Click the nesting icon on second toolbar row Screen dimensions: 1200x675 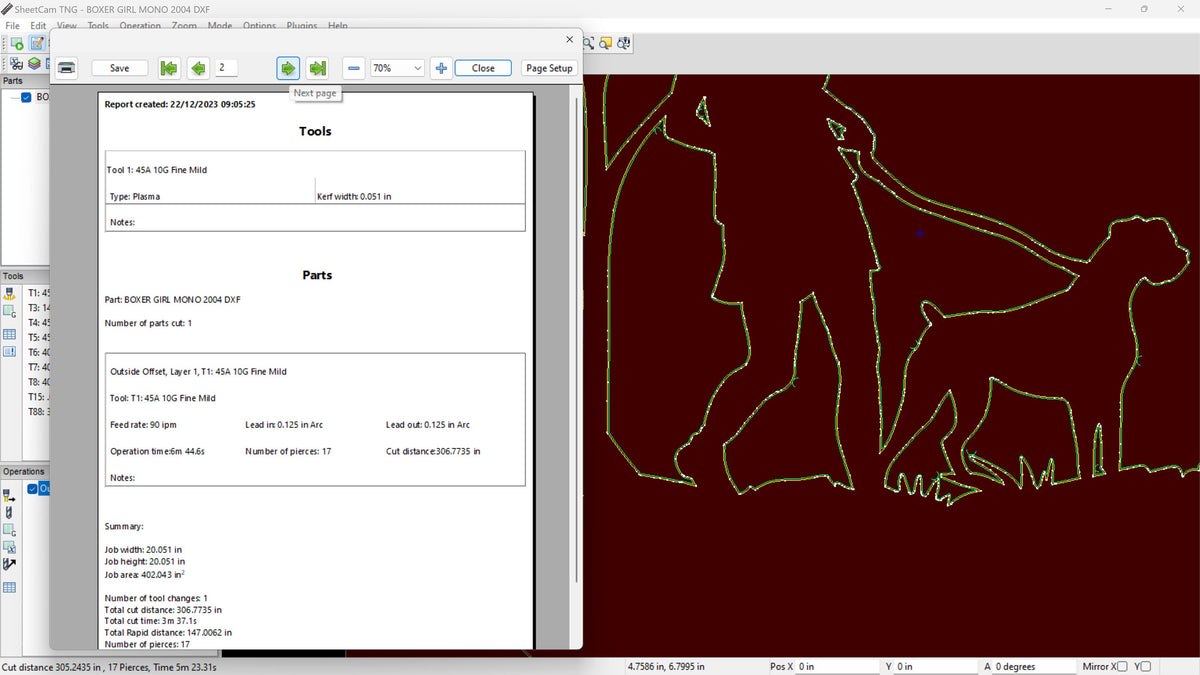point(17,64)
